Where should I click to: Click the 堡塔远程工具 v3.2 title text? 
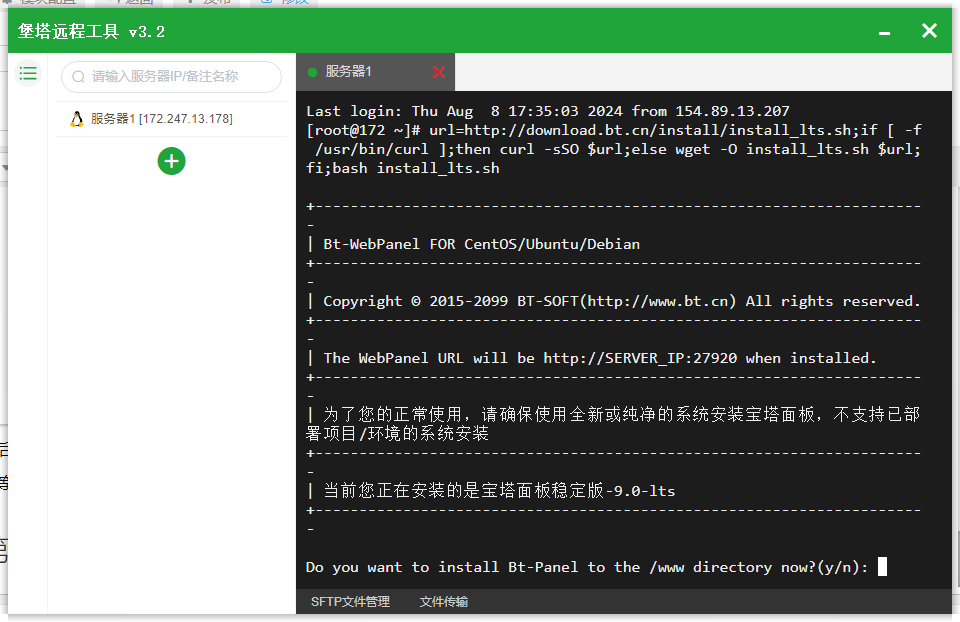(x=91, y=31)
